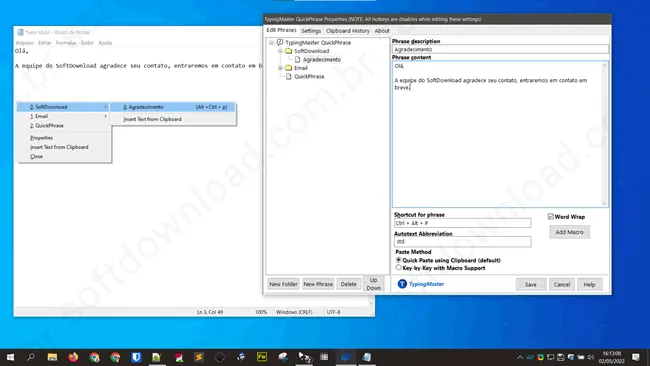Open File Explorer from the taskbar
The width and height of the screenshot is (650, 366).
52,357
